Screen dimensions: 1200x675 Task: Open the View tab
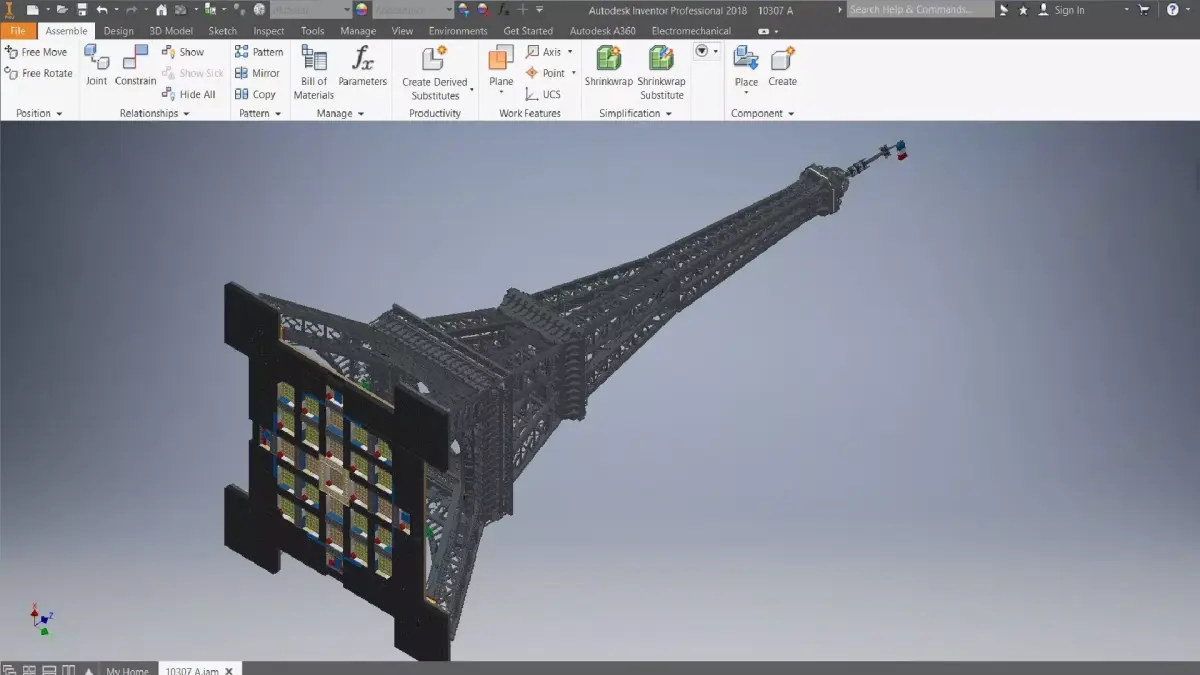point(402,31)
